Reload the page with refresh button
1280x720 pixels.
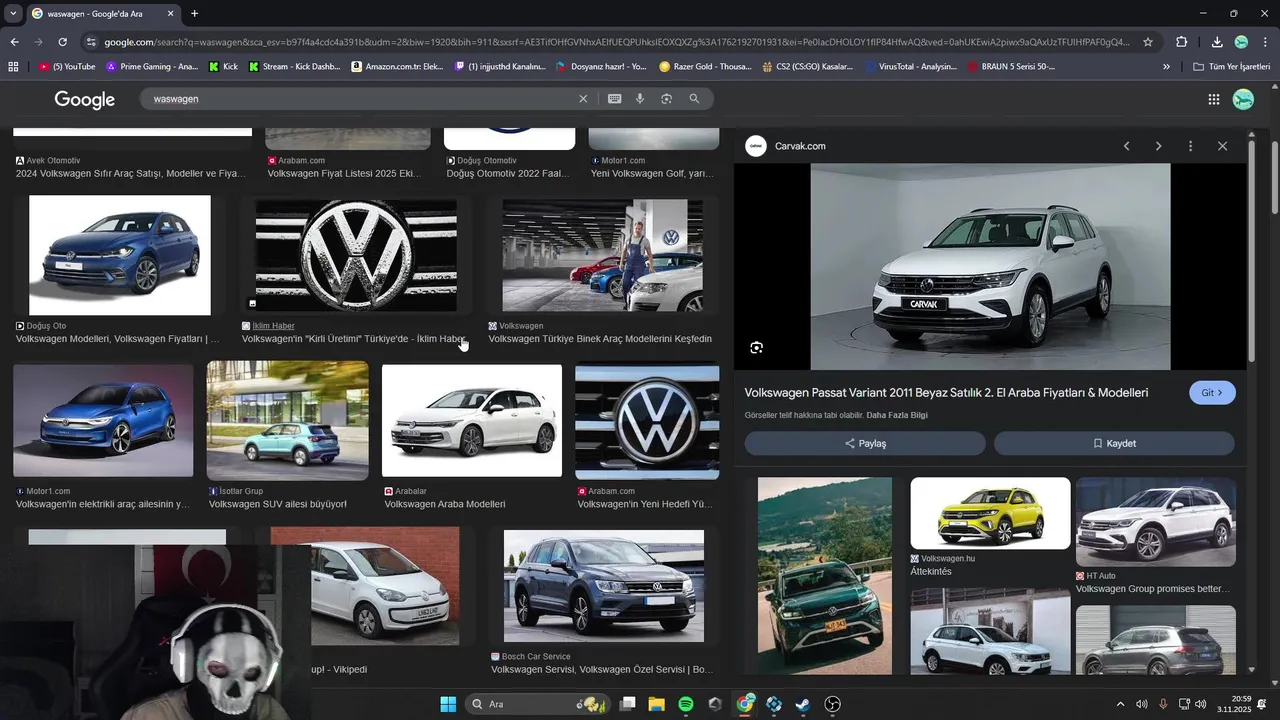tap(62, 42)
